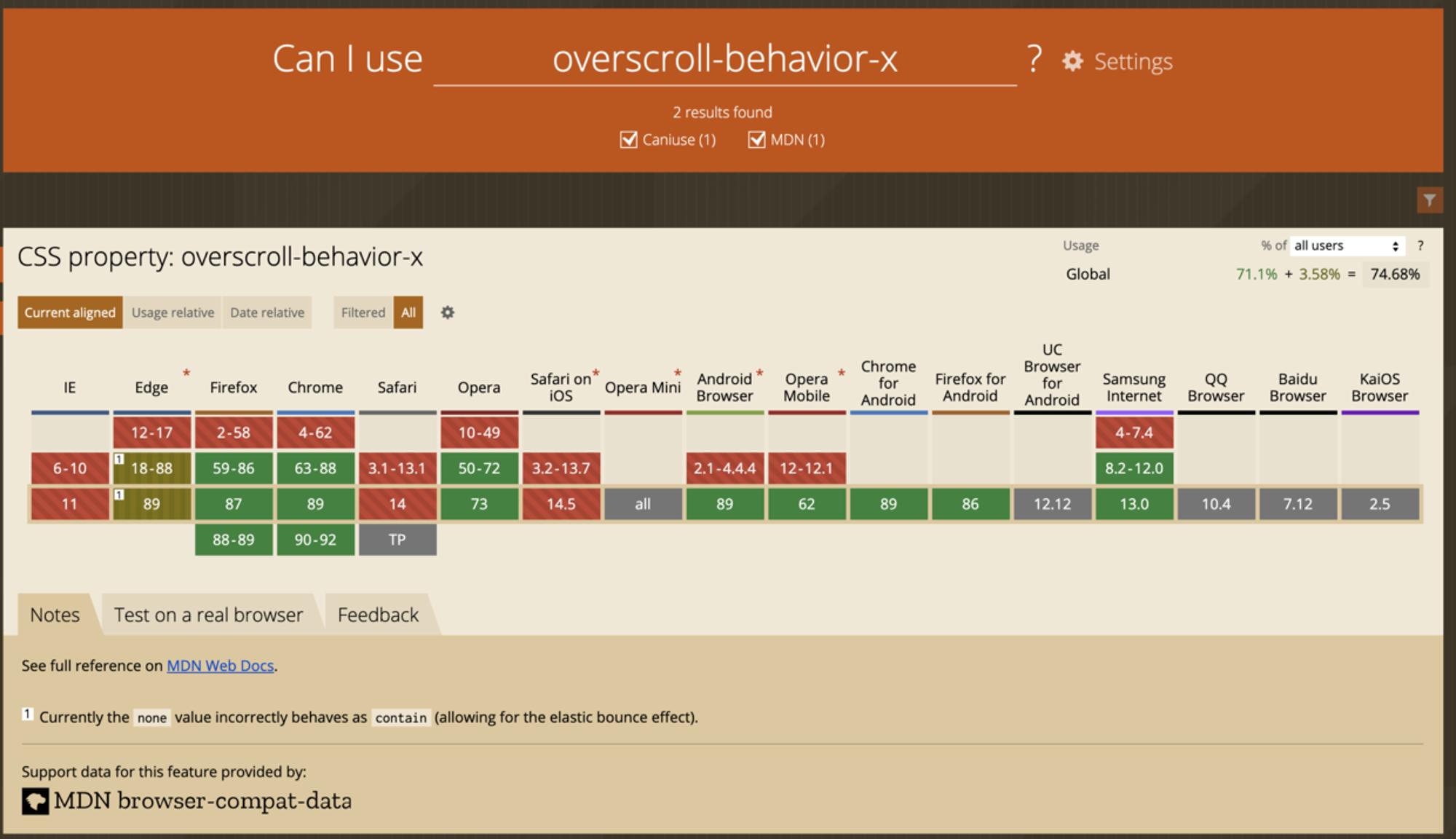The height and width of the screenshot is (839, 1456).
Task: Select Baidu Browser 7.12 cell
Action: coord(1298,504)
